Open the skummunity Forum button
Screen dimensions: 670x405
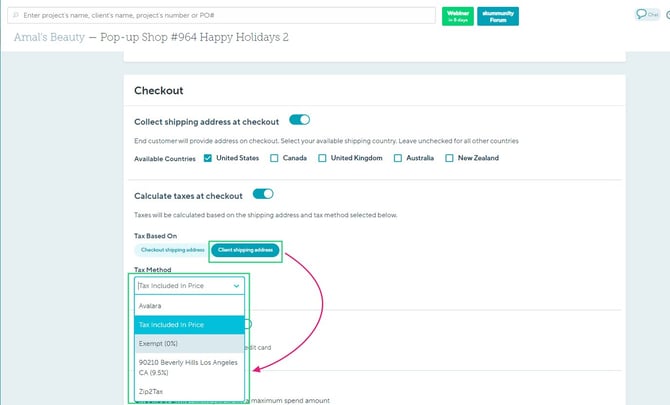[x=497, y=15]
